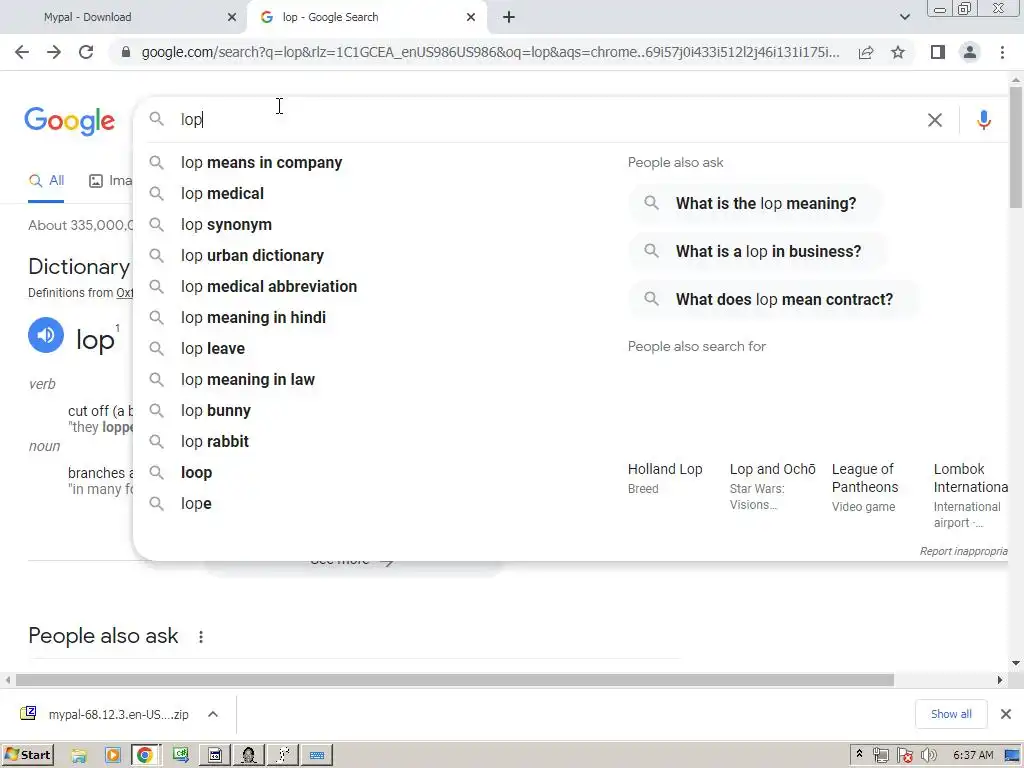1024x768 pixels.
Task: Click What does lop mean contract?
Action: 773,299
